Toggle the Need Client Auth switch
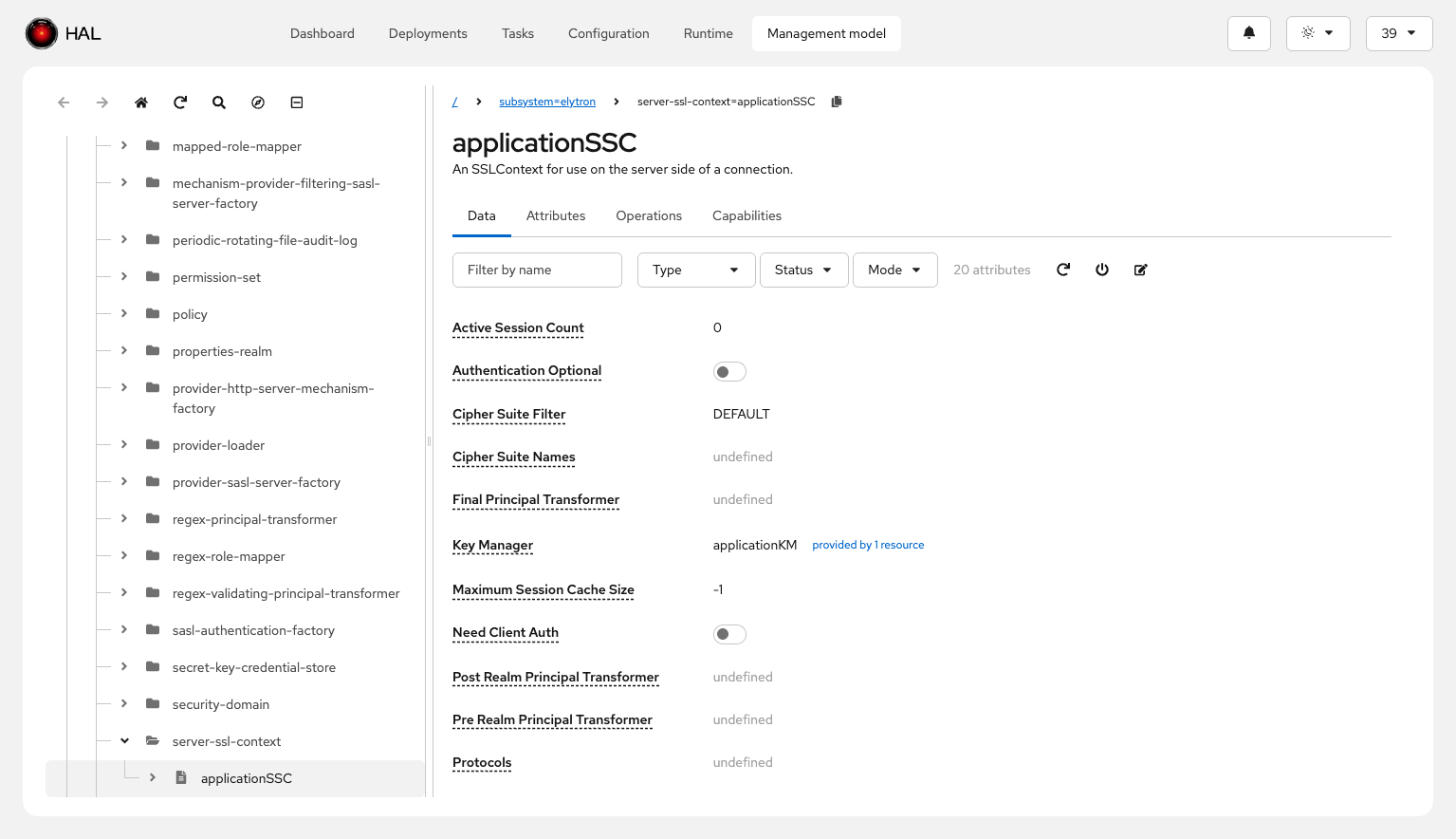 pyautogui.click(x=729, y=634)
